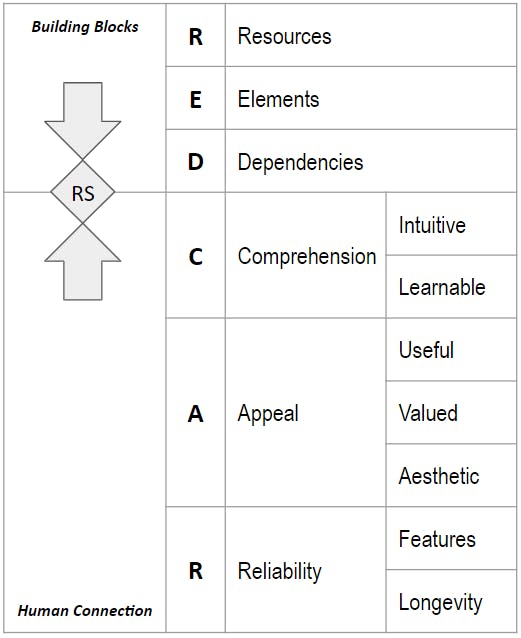The height and width of the screenshot is (638, 521).
Task: Click the Appeal label
Action: pos(268,414)
